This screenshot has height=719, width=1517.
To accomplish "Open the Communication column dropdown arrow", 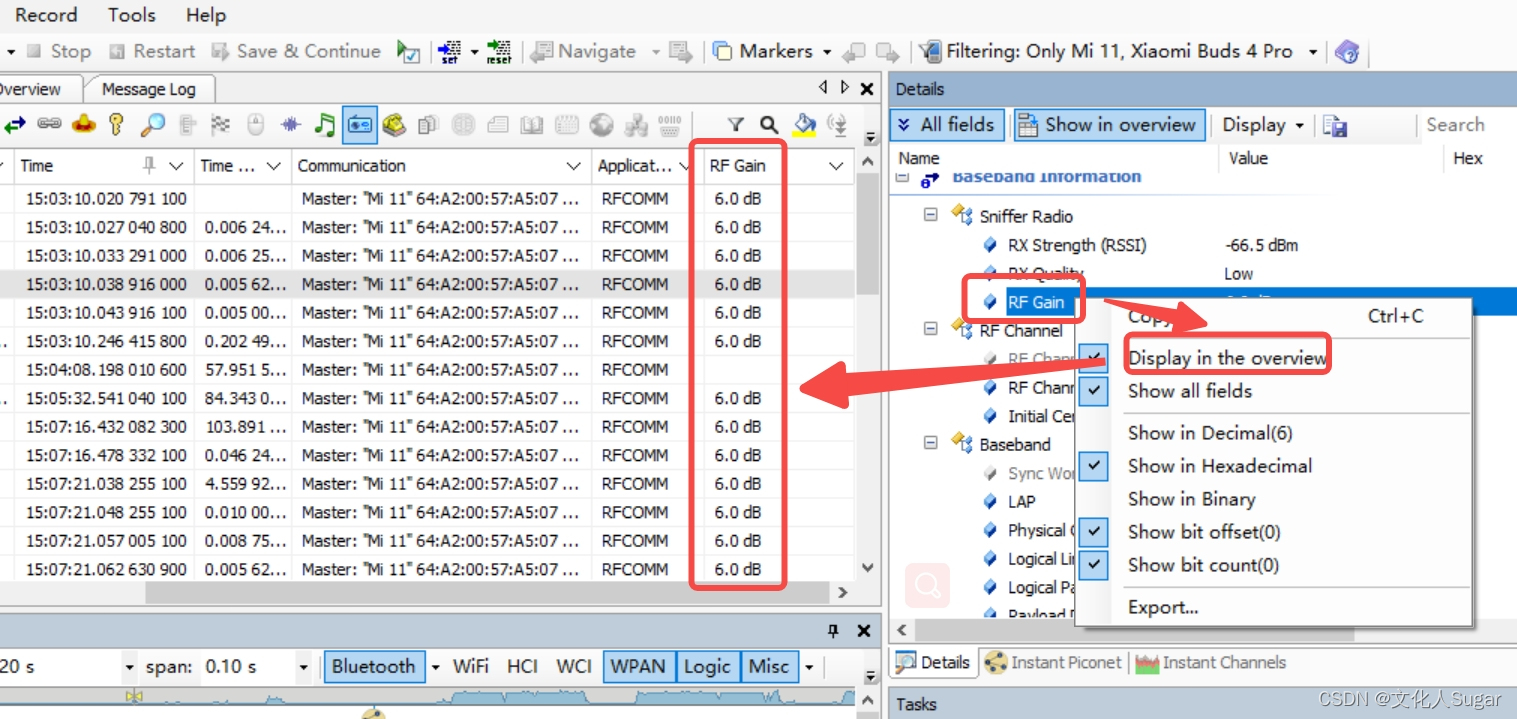I will point(574,166).
